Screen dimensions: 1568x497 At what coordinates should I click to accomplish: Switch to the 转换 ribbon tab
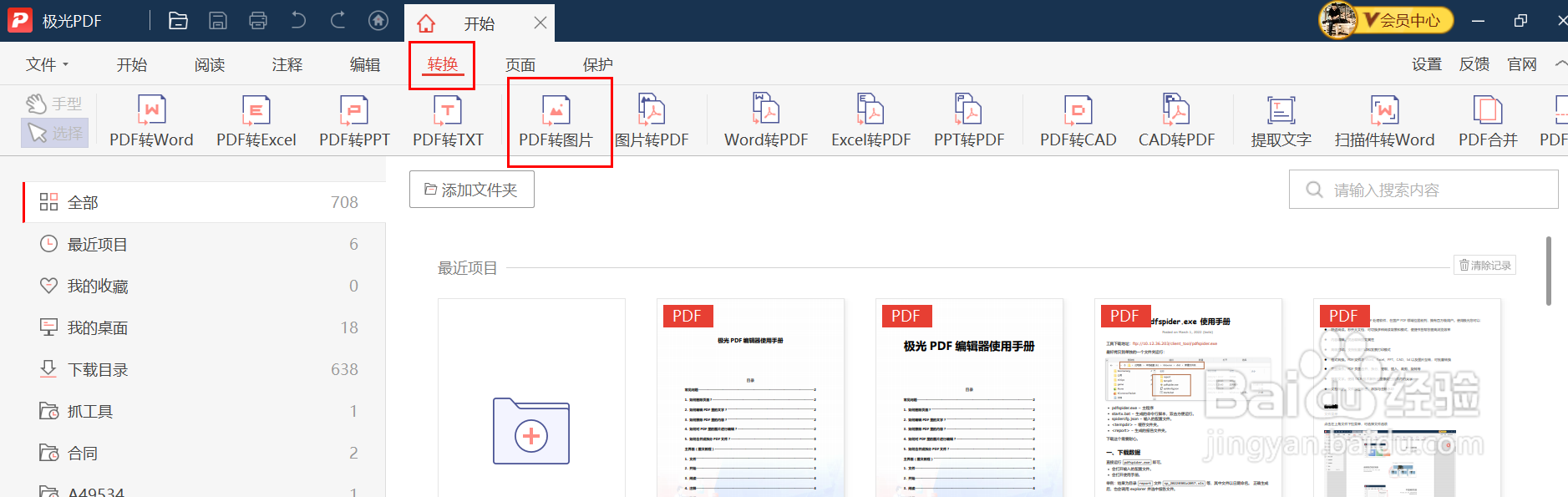click(x=443, y=64)
